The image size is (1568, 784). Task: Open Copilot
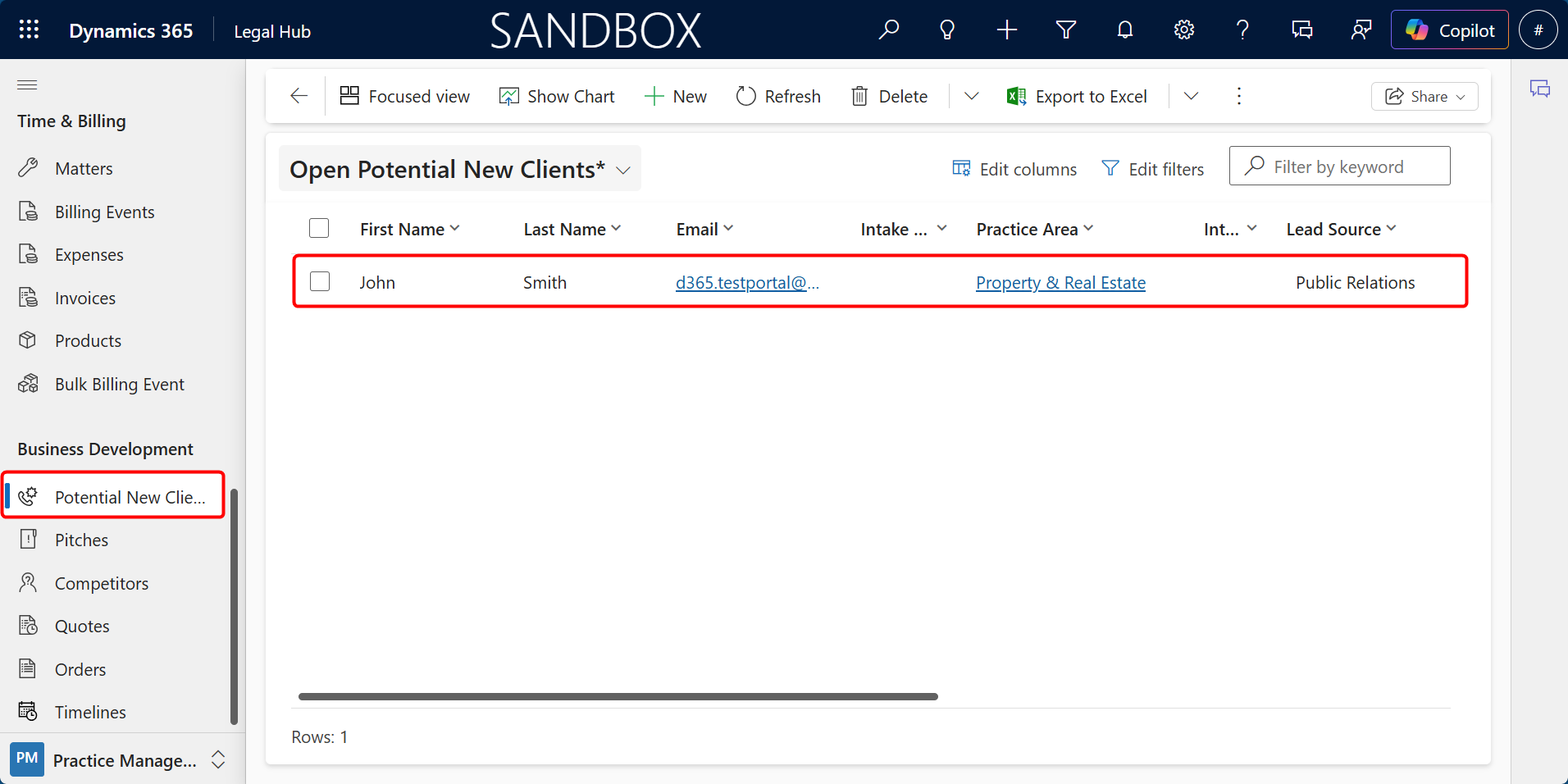click(1450, 30)
